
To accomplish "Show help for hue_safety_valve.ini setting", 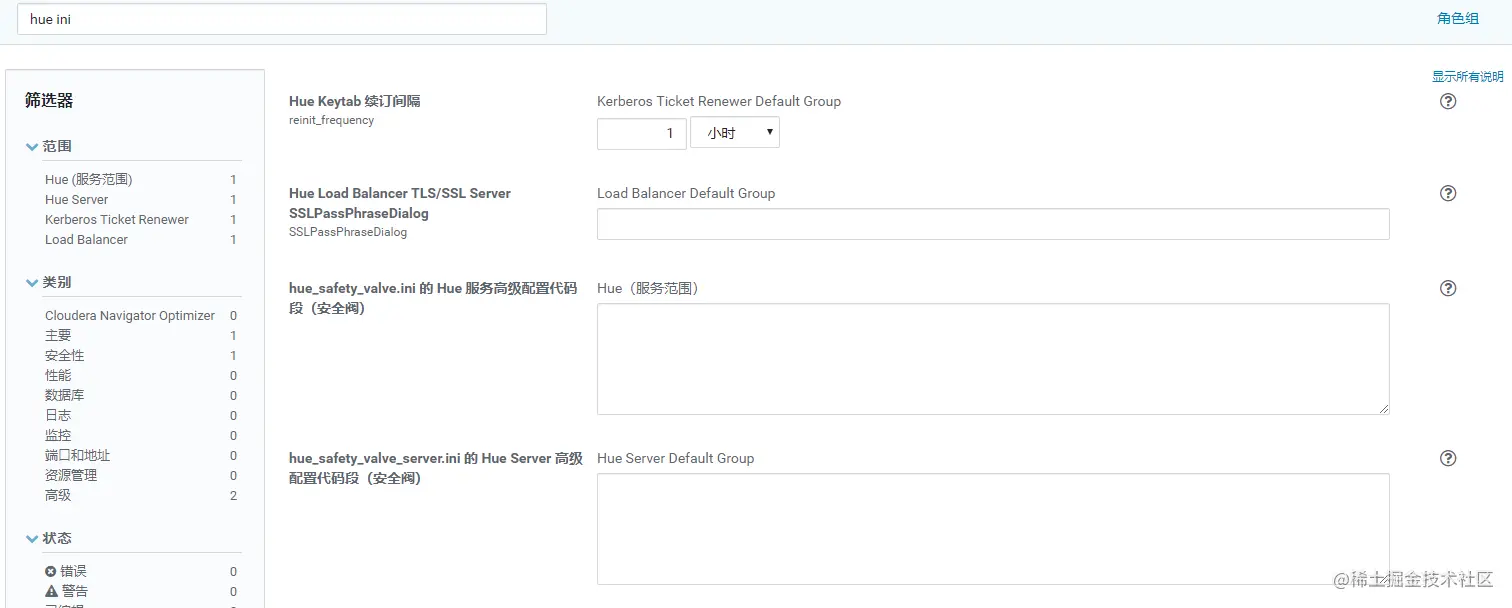I will click(1447, 288).
